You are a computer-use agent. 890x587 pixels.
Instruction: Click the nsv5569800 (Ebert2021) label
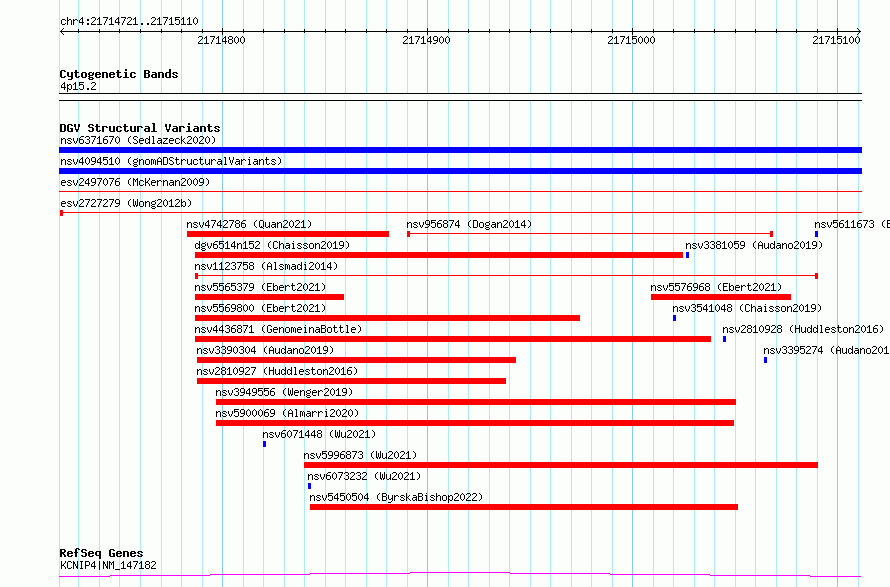click(x=261, y=308)
